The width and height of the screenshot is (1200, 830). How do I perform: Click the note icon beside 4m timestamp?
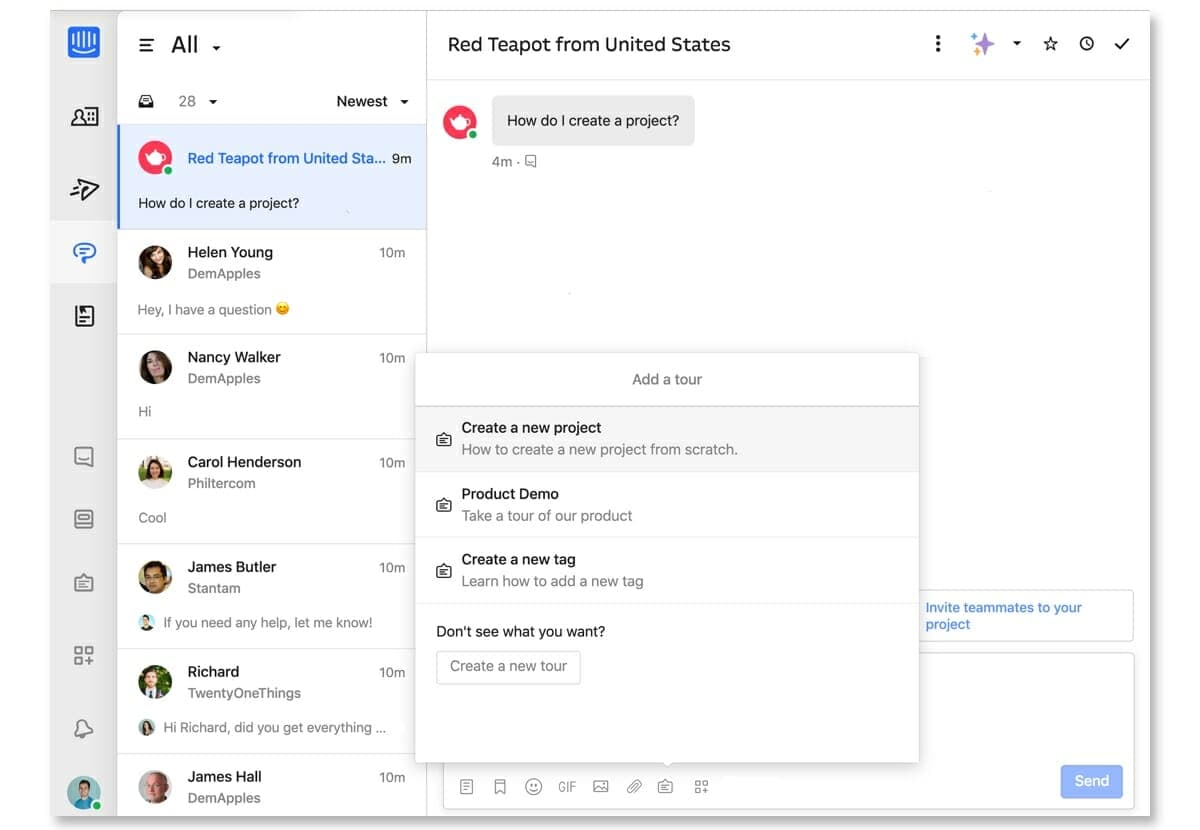coord(531,161)
